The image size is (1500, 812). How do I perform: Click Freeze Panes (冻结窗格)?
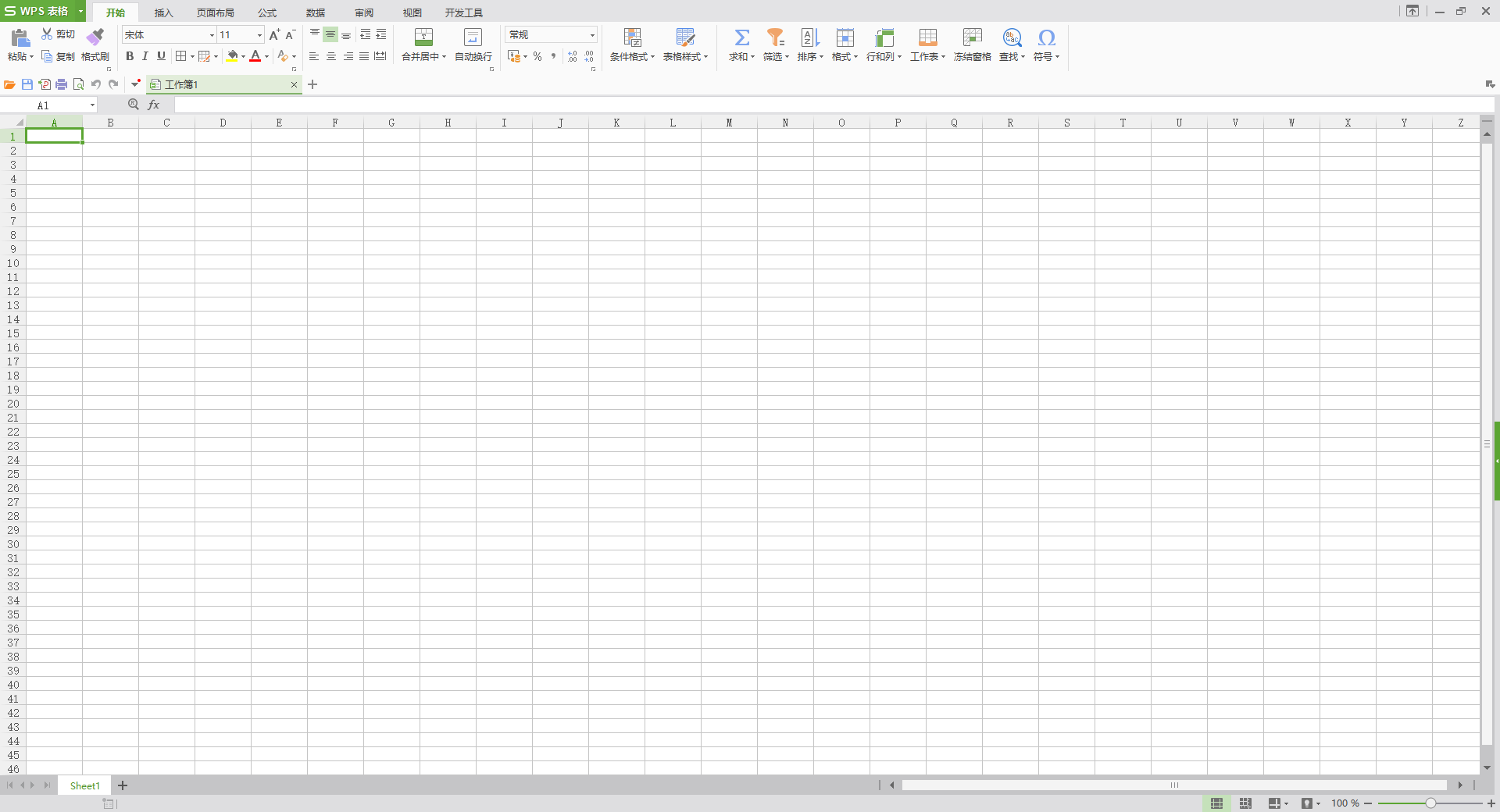coord(972,45)
